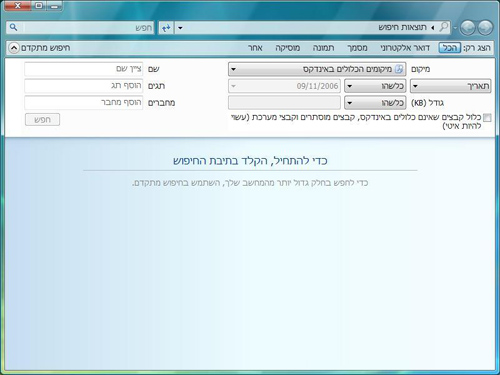
Task: Open the date condition כלשהו dropdown
Action: click(x=375, y=86)
